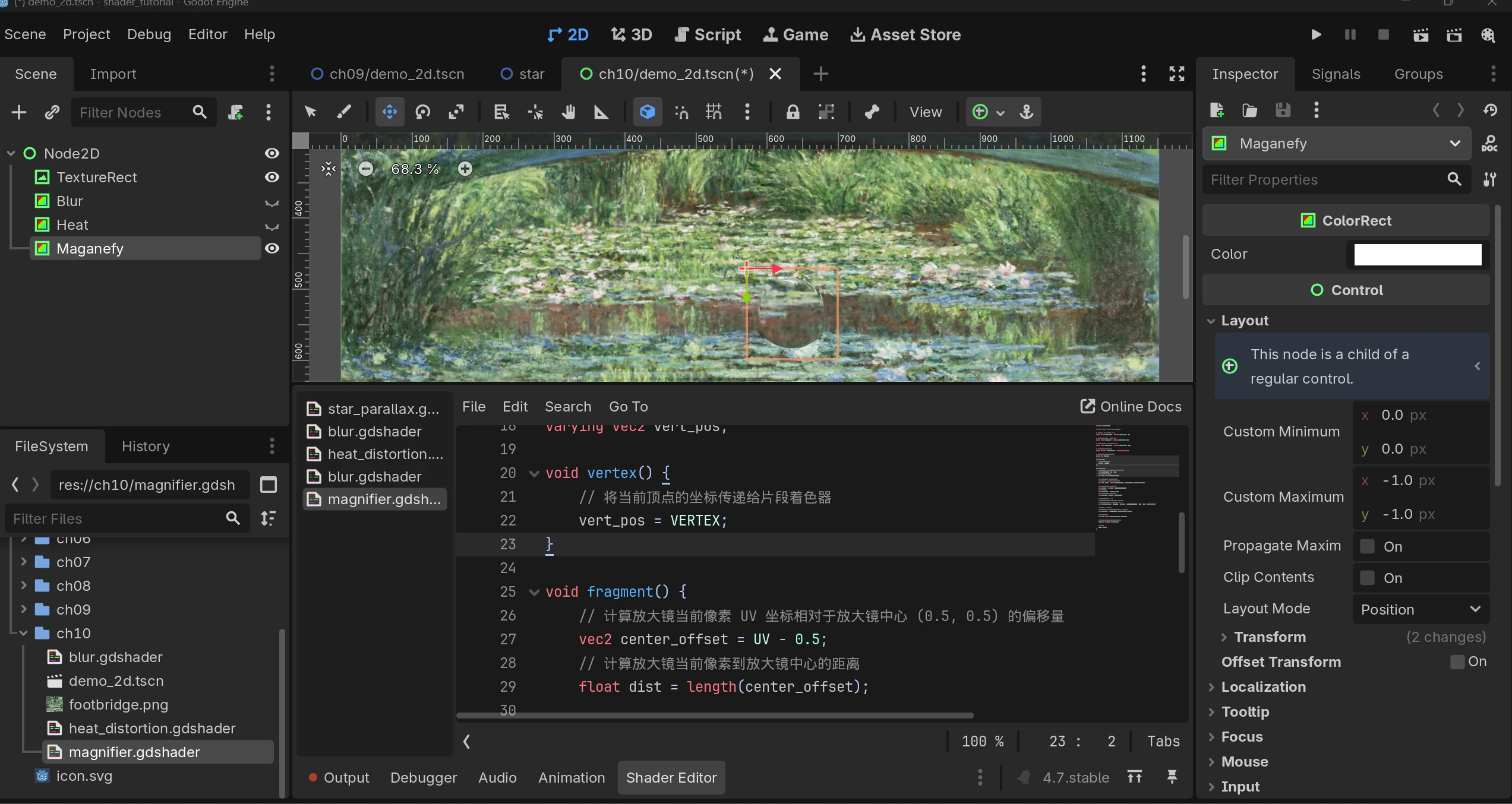The width and height of the screenshot is (1512, 804).
Task: Open the Maganefy node selector dropdown
Action: pos(1337,144)
